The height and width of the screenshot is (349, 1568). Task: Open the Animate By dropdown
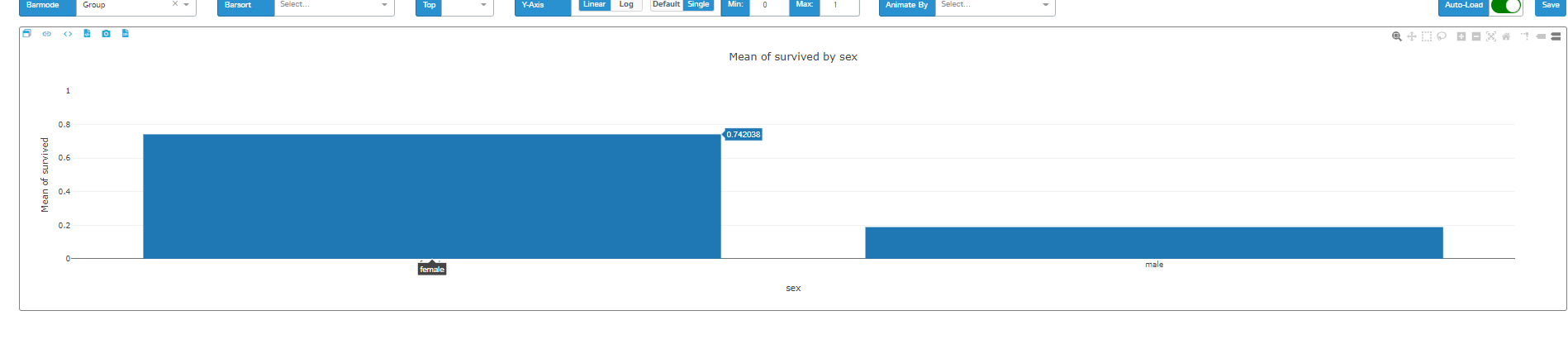(x=995, y=6)
